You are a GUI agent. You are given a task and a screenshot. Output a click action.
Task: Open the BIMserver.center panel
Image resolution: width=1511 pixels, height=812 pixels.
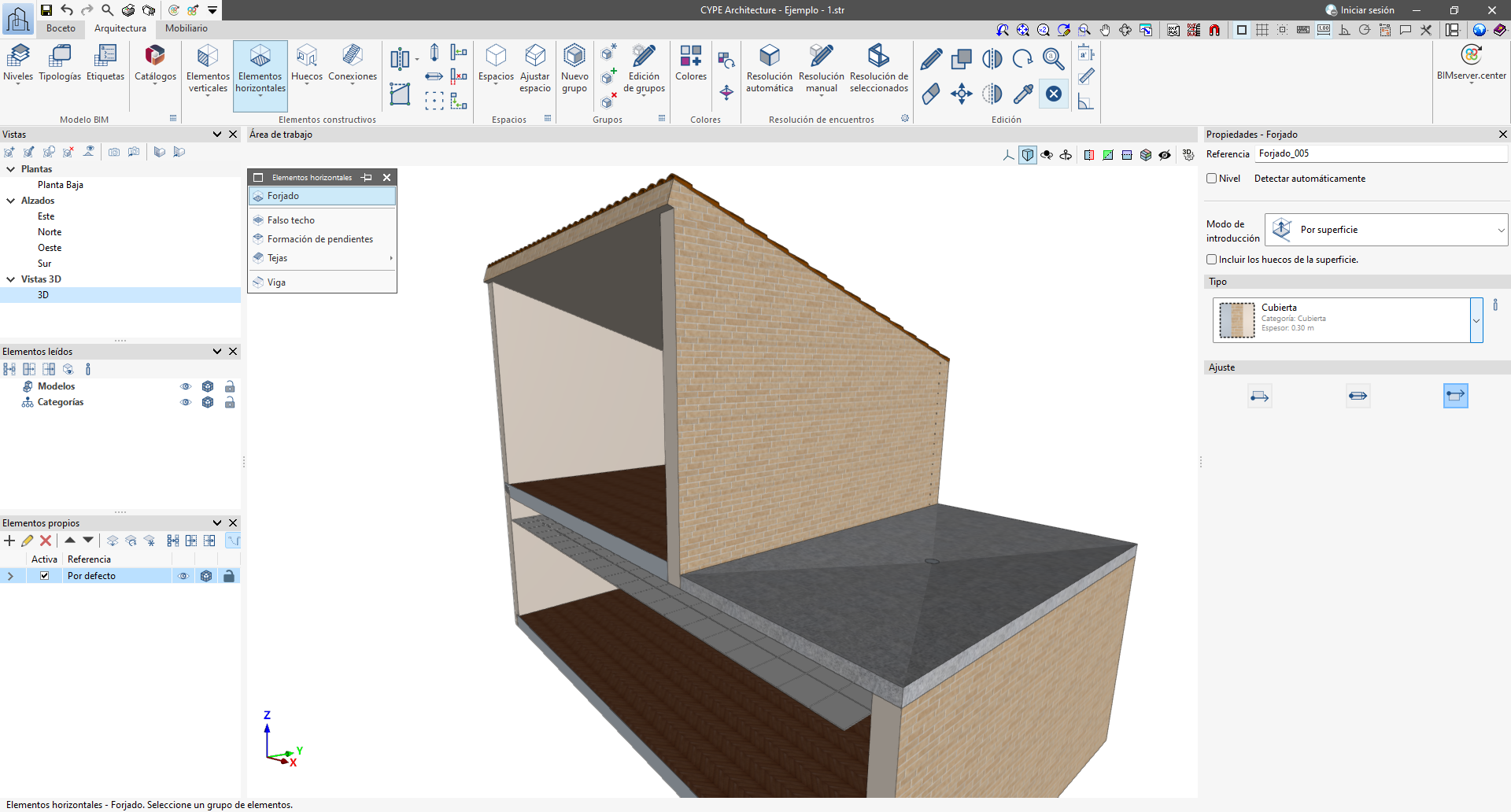pos(1471,63)
